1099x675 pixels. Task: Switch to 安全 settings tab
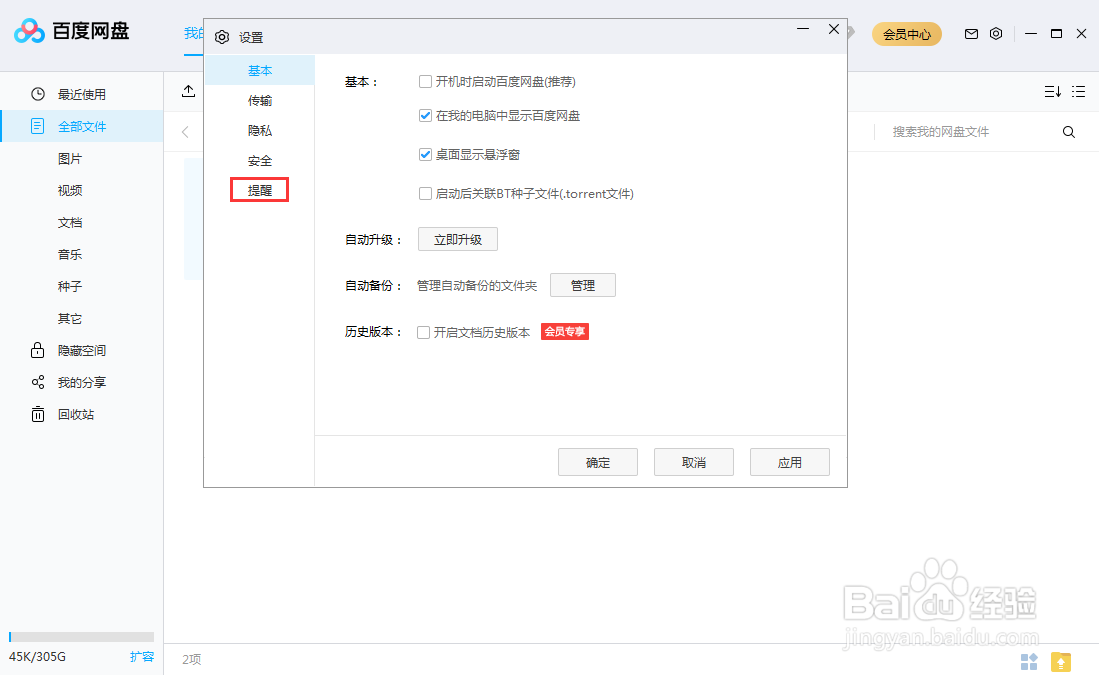[x=260, y=161]
